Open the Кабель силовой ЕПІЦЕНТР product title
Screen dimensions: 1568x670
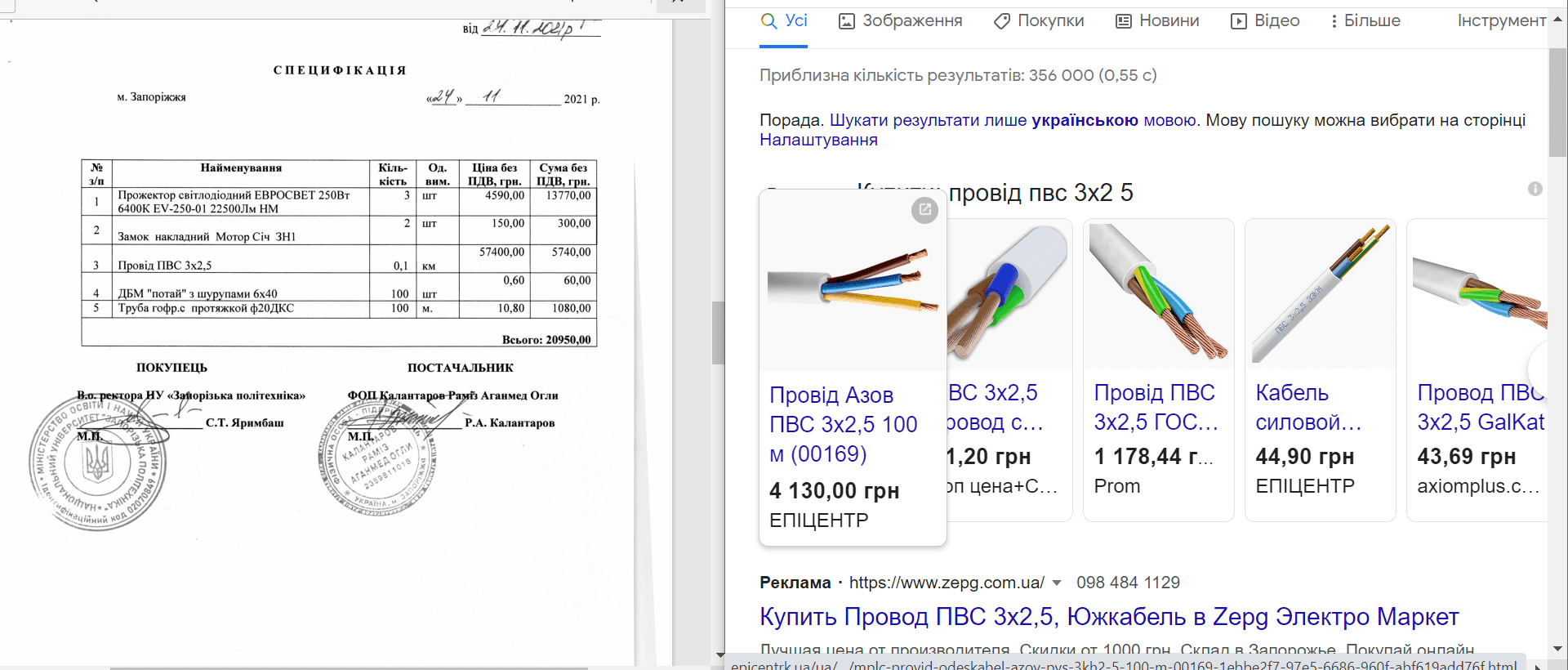point(1307,408)
